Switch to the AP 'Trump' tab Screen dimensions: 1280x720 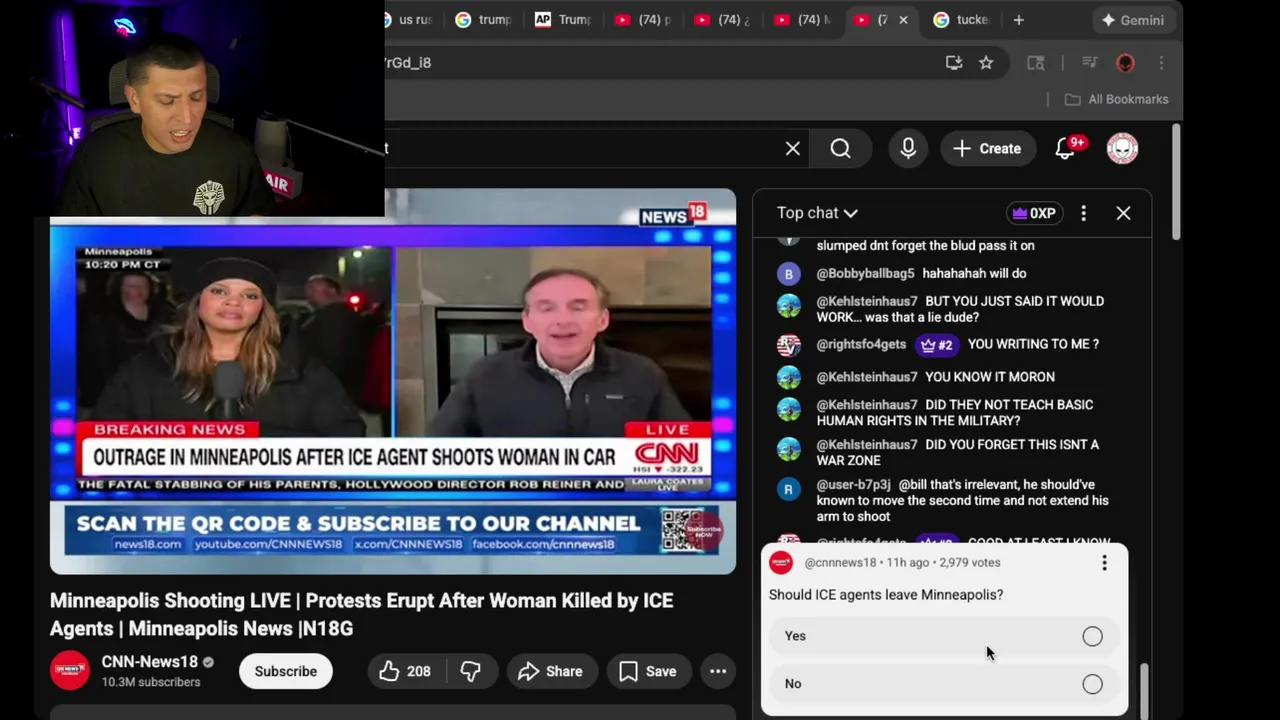564,20
